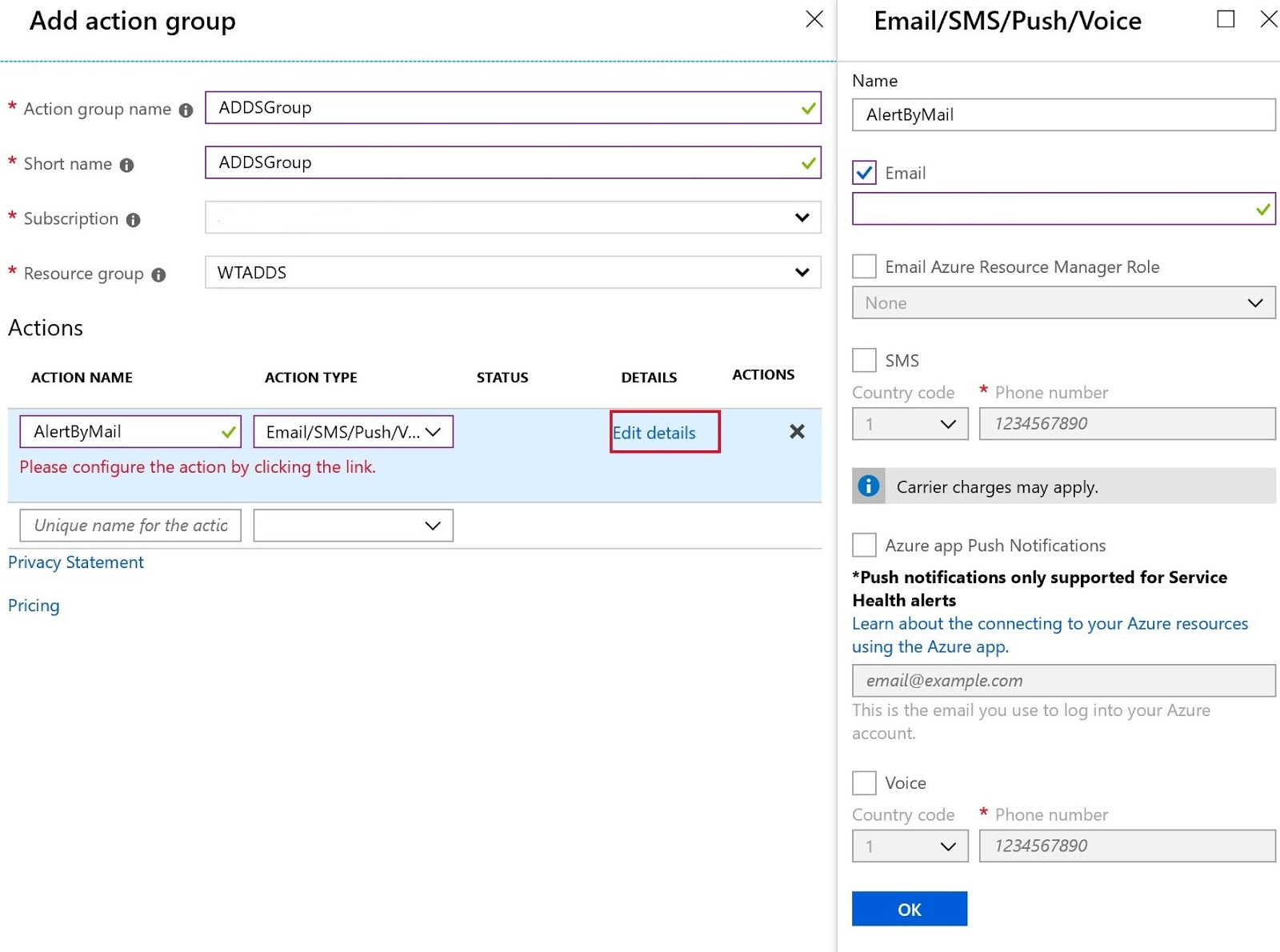Open the Resource group WTADDS dropdown
The width and height of the screenshot is (1280, 952).
(513, 273)
